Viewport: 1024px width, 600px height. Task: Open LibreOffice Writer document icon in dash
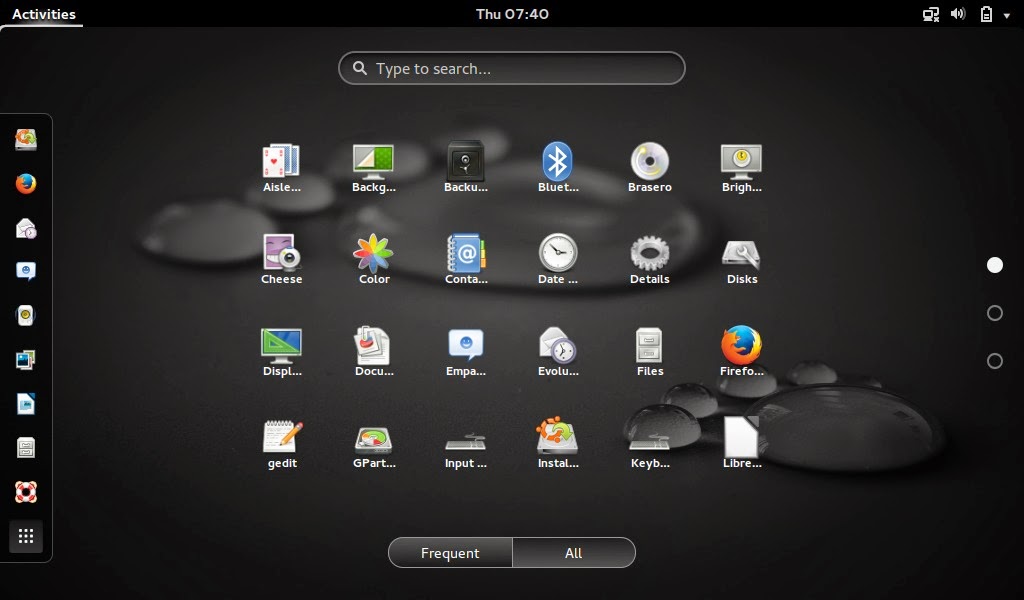pos(26,404)
